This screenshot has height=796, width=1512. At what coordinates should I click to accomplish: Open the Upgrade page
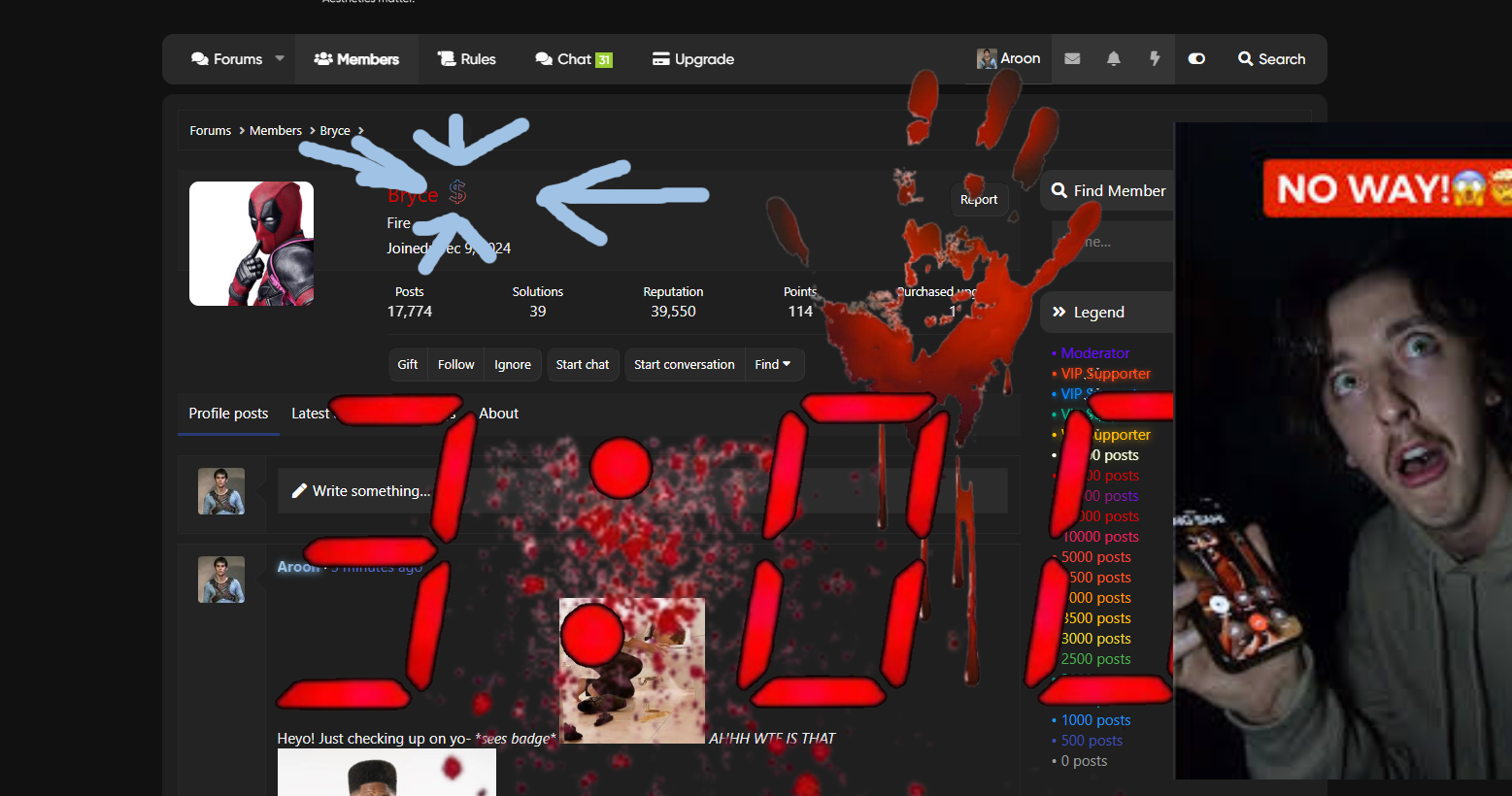click(693, 59)
